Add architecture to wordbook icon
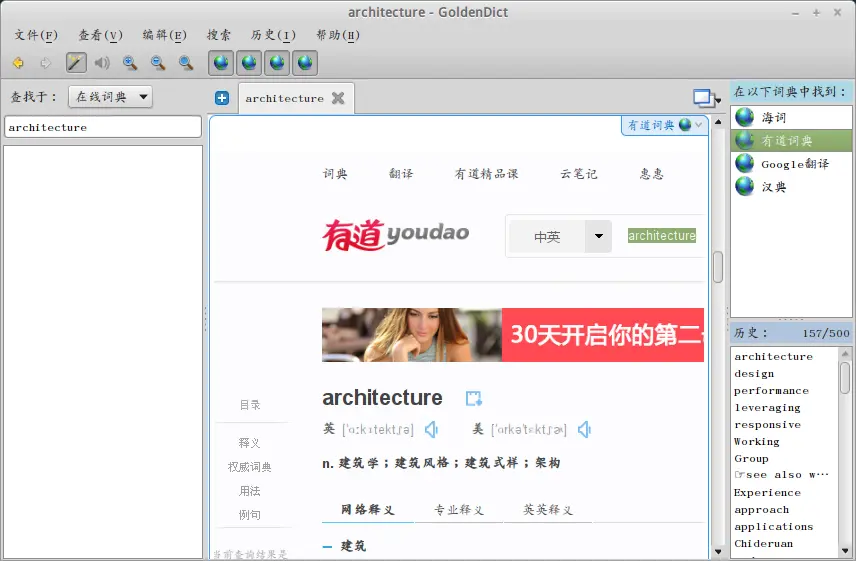 click(473, 398)
